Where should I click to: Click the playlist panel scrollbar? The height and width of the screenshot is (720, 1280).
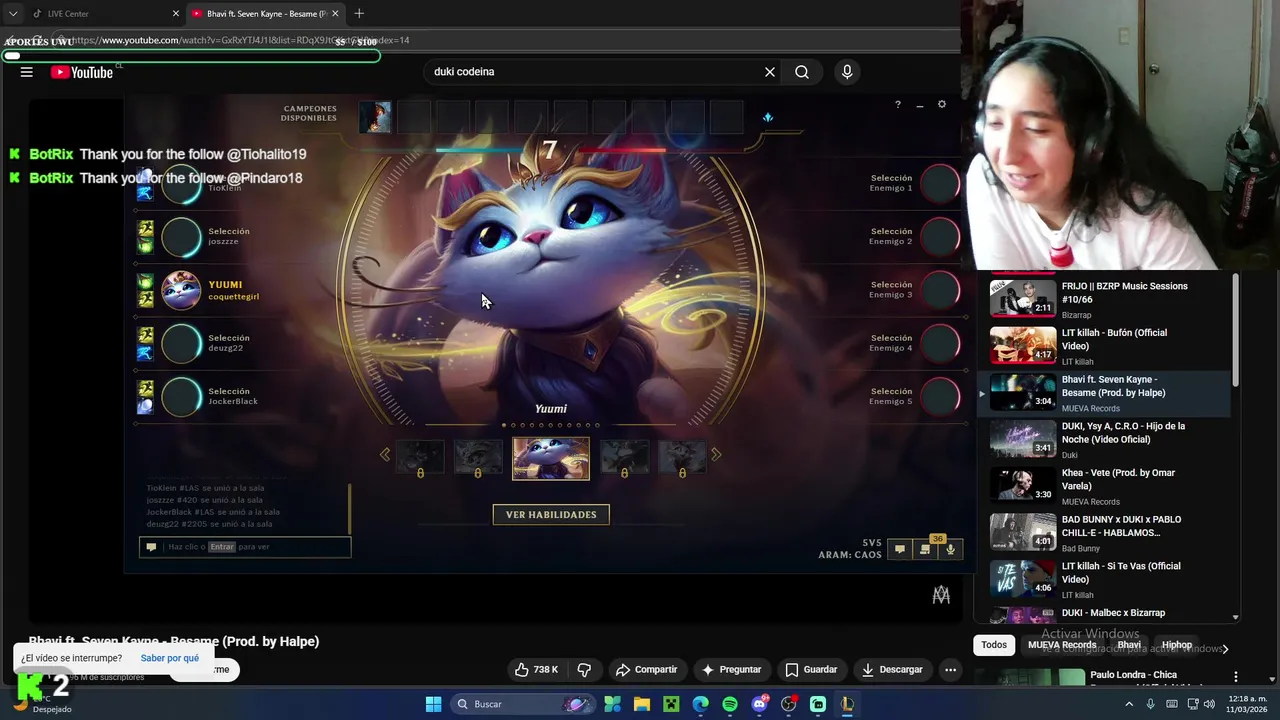(1235, 330)
